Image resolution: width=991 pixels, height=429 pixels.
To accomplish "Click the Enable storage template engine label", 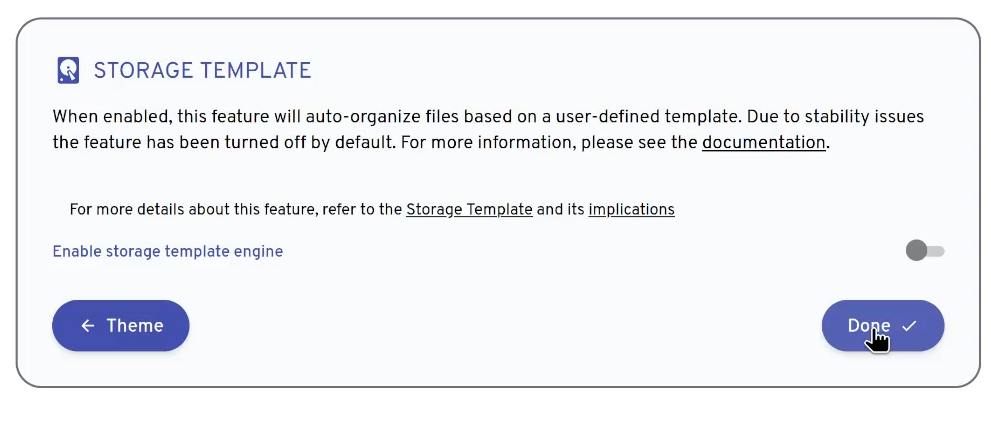I will tap(167, 251).
